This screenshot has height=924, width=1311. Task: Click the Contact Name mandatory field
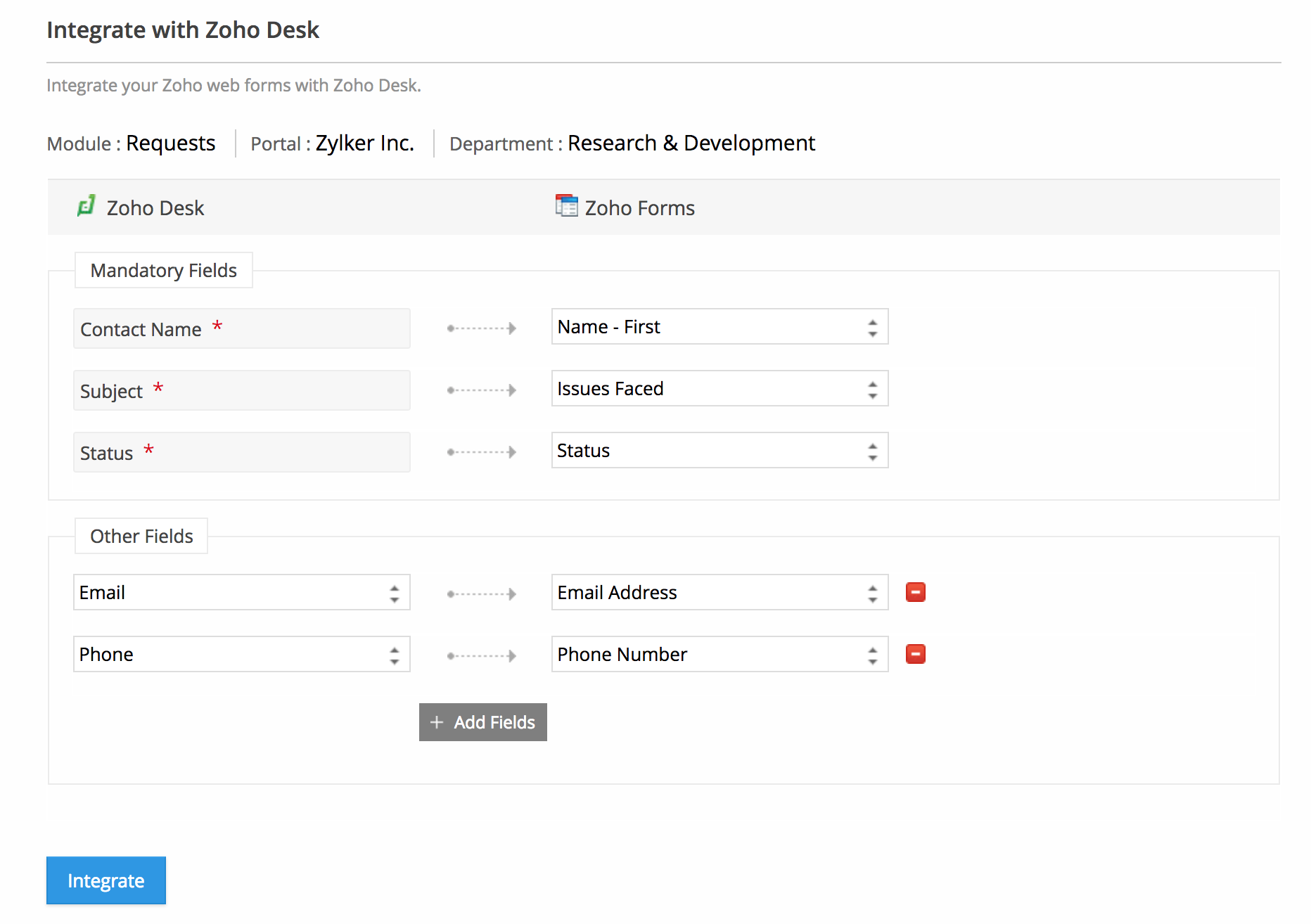point(241,328)
